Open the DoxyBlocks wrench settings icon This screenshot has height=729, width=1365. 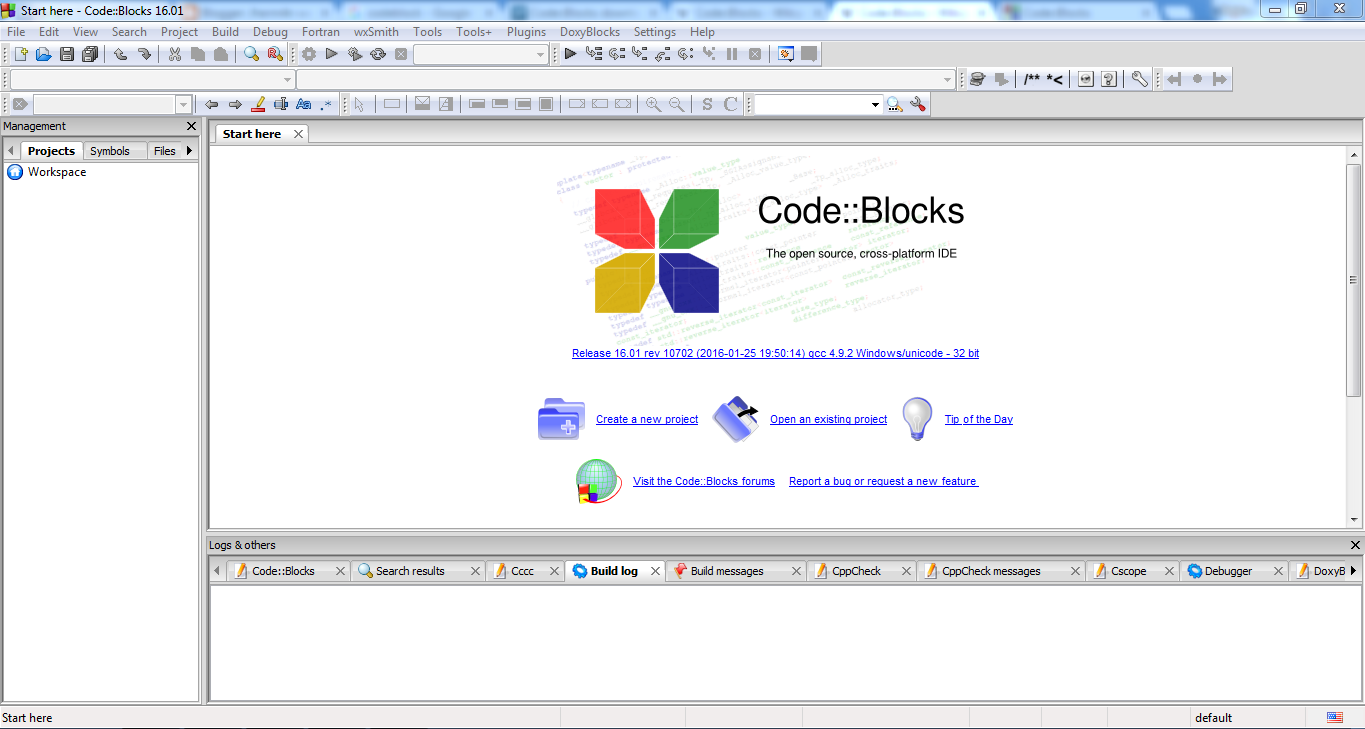tap(1139, 78)
